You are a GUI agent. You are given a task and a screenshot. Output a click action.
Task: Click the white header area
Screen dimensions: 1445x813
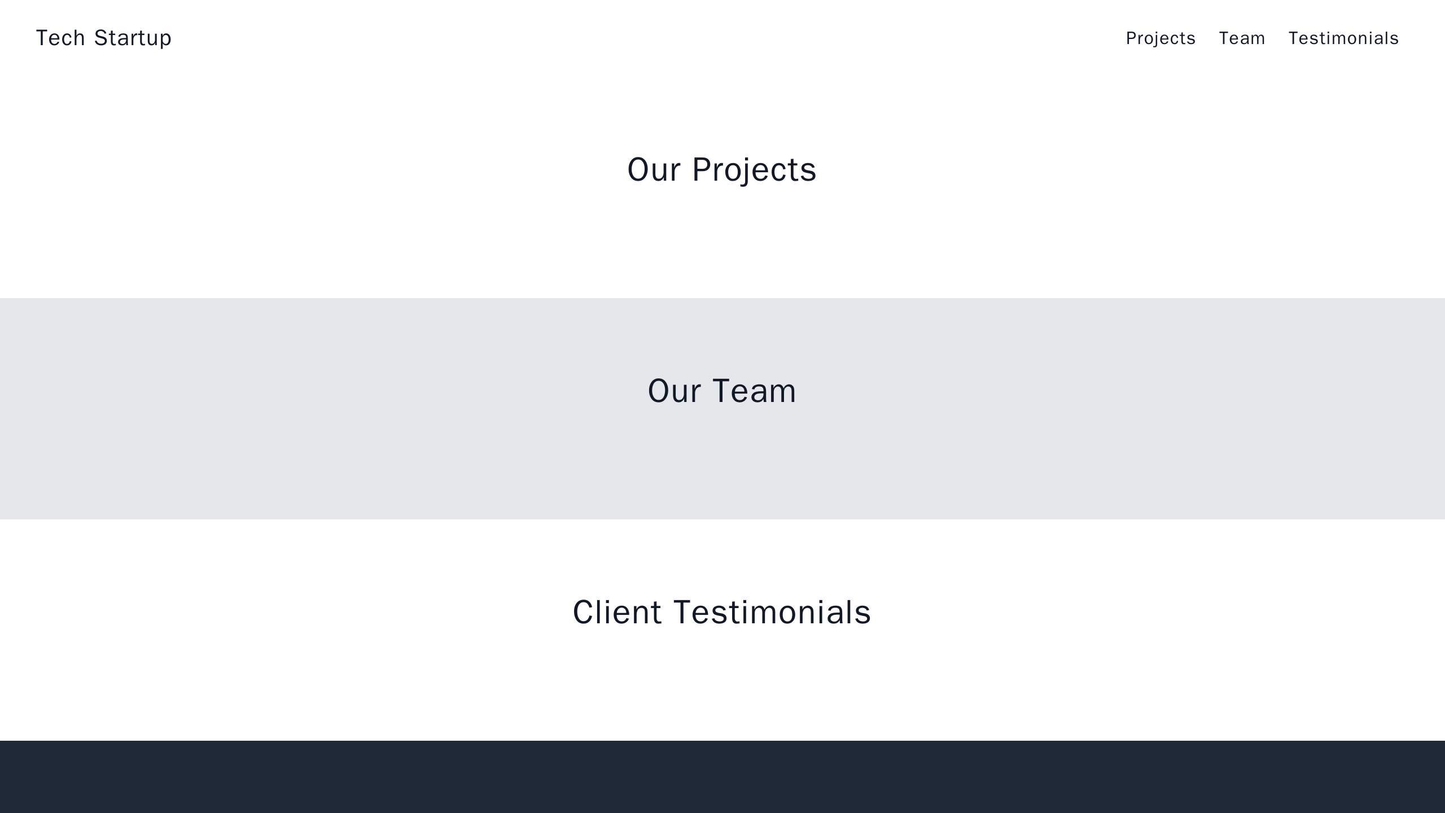[600, 38]
